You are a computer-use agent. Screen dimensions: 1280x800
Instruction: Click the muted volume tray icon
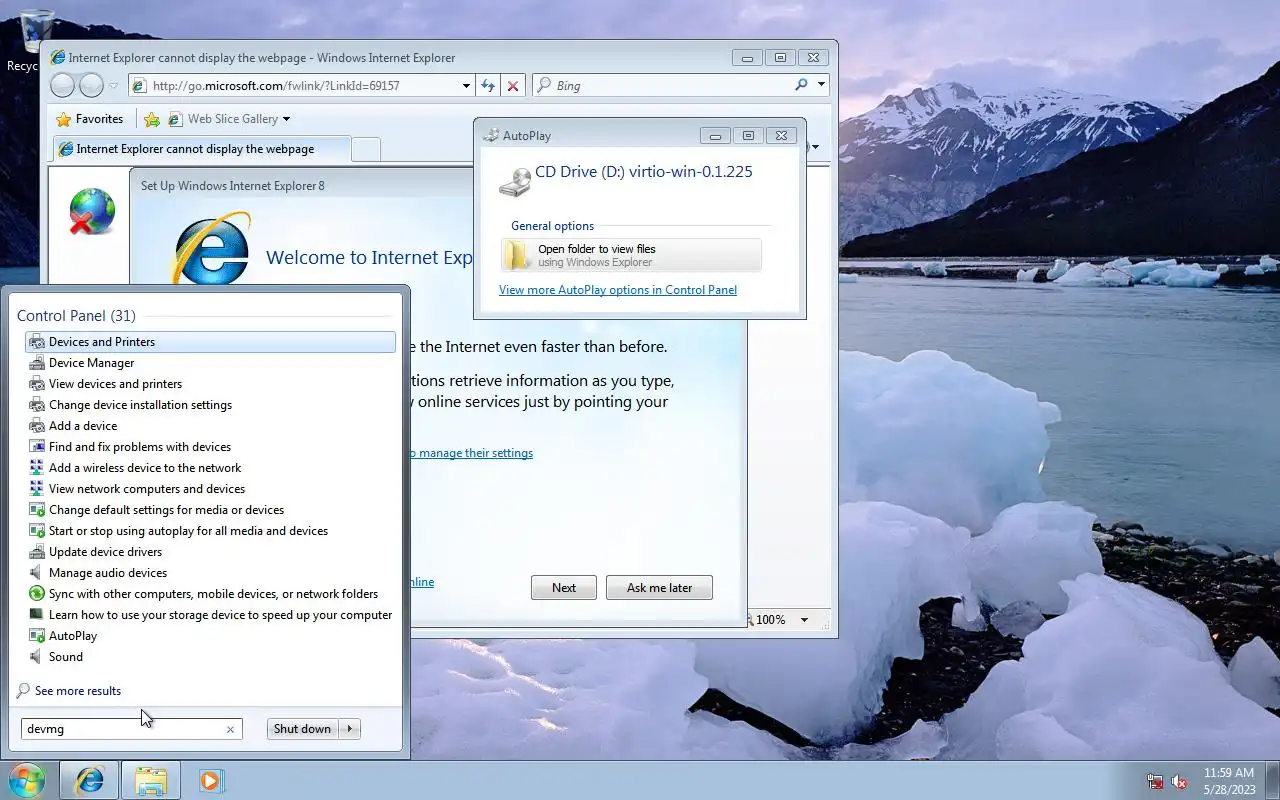[x=1179, y=781]
